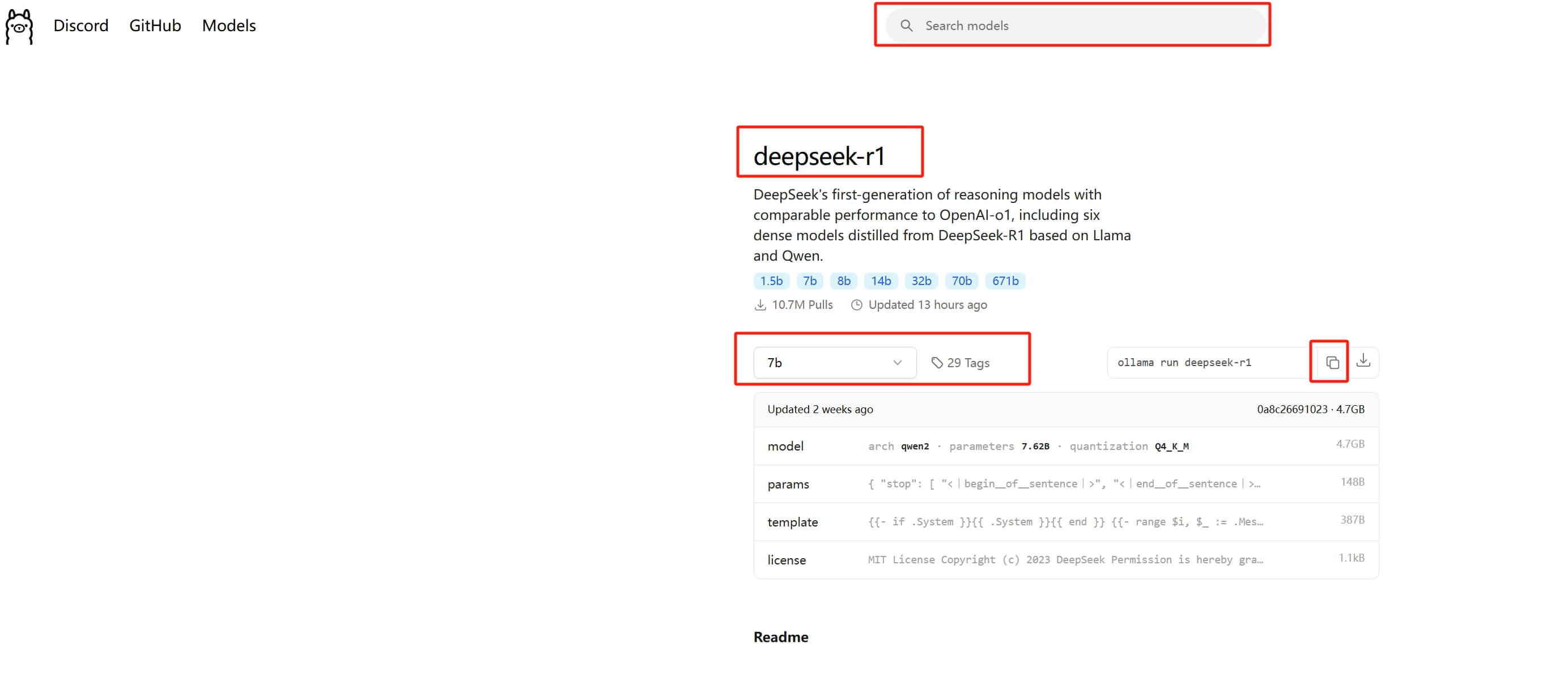
Task: Click the search magnifier icon
Action: click(906, 26)
